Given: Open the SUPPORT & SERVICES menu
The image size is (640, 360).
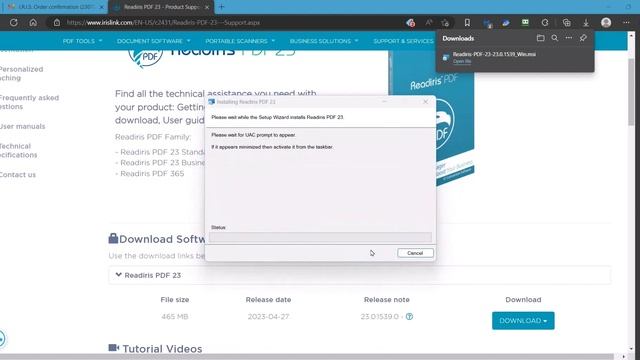Looking at the screenshot, I should (403, 41).
